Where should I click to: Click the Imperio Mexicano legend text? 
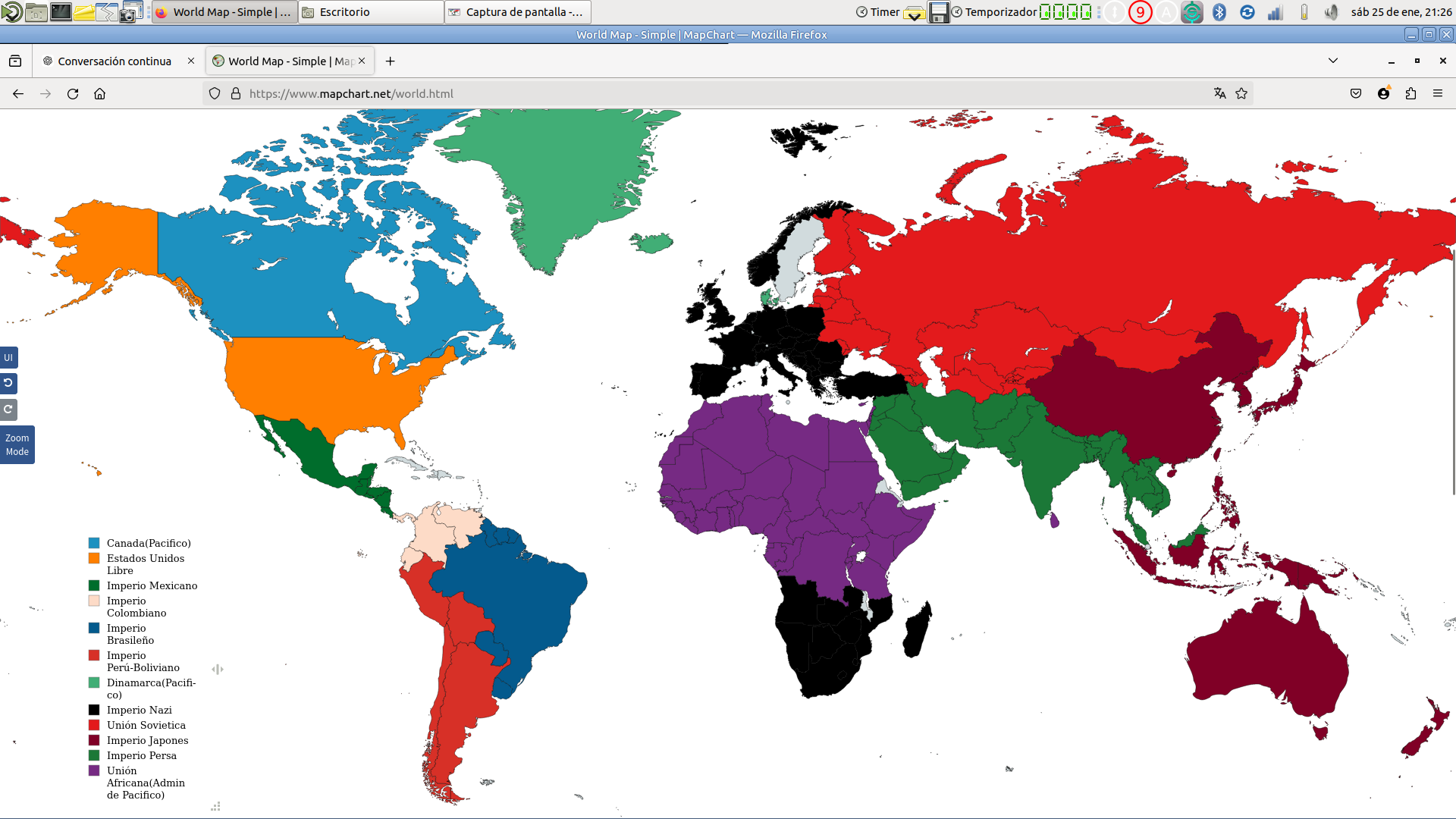[152, 585]
